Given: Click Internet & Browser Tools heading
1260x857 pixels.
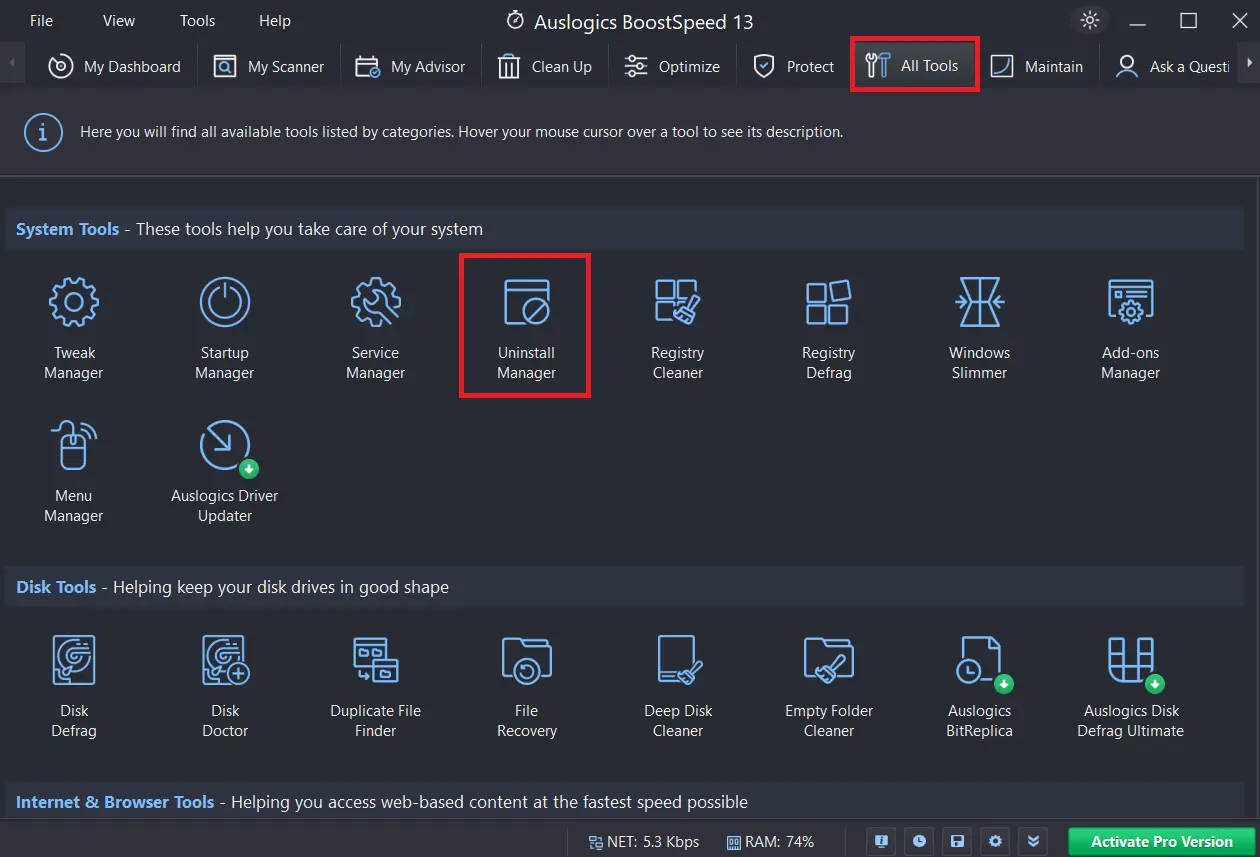Looking at the screenshot, I should click(x=115, y=802).
